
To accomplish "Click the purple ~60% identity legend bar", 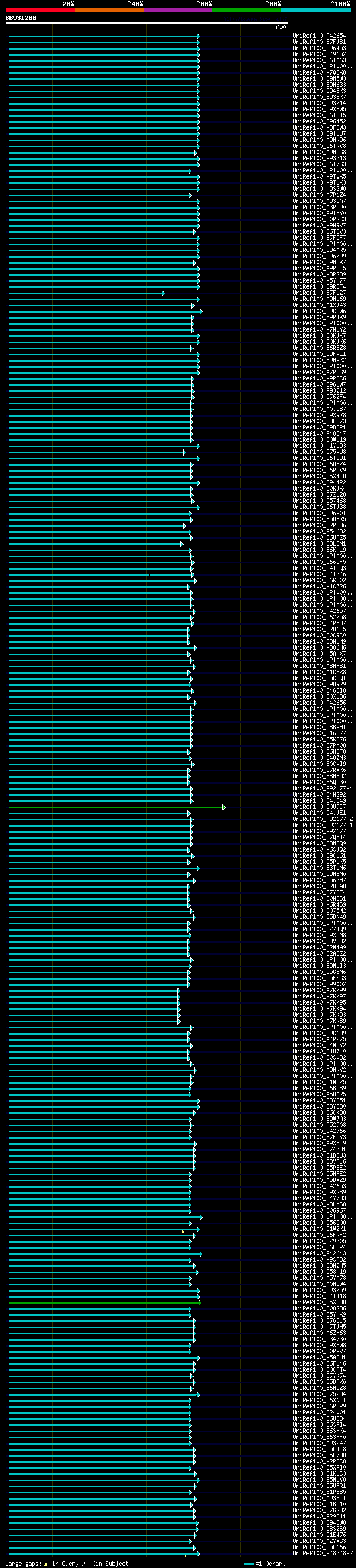I will [x=179, y=10].
